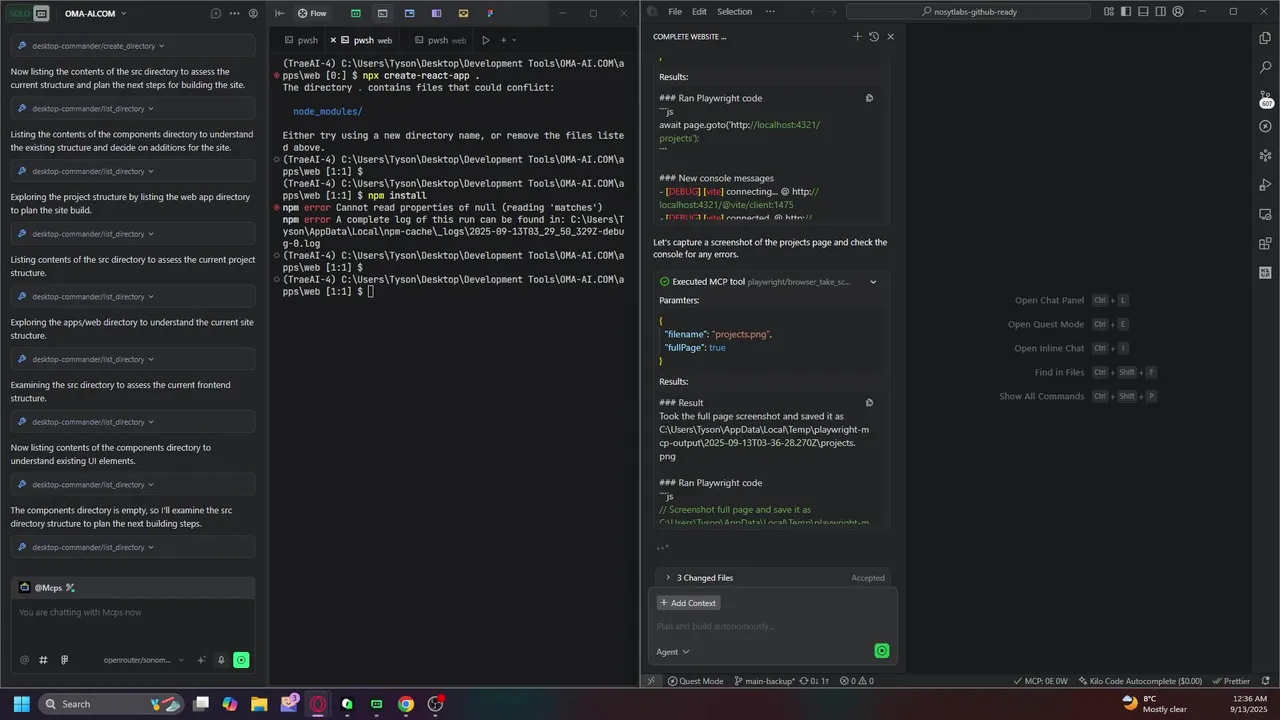Viewport: 1280px width, 720px height.
Task: Collapse the Executed MCP tool section
Action: click(873, 282)
